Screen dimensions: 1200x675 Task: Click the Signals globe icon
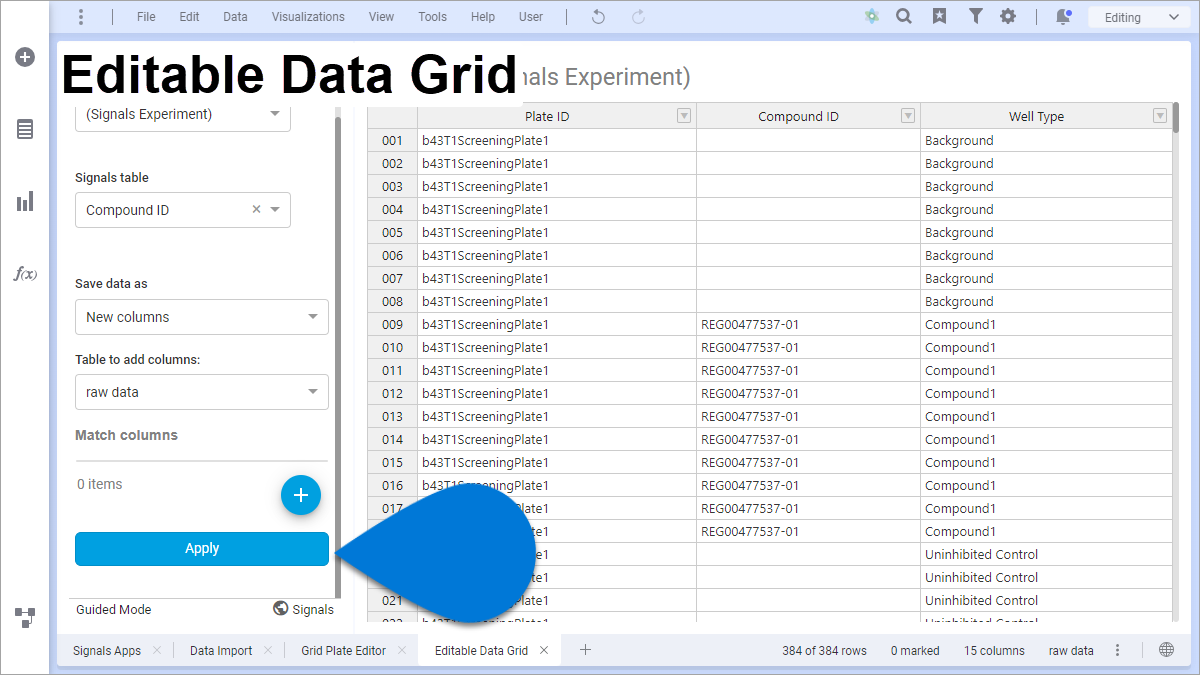281,609
